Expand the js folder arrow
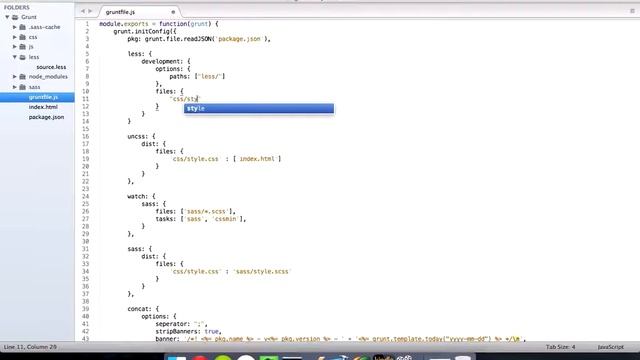Viewport: 640px width, 360px height. pos(15,47)
